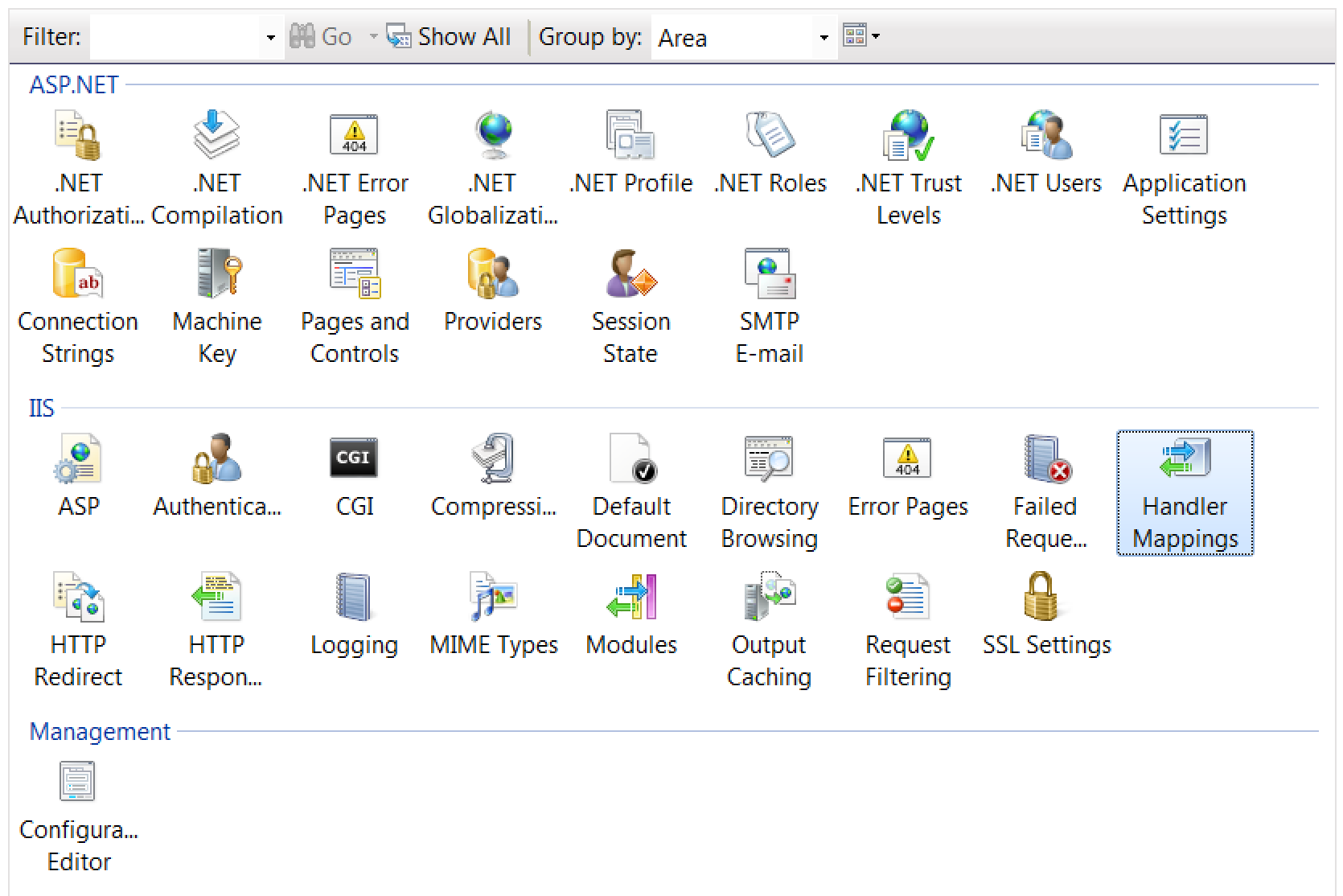Select the Logging notebook icon
The height and width of the screenshot is (896, 1343).
pyautogui.click(x=355, y=597)
